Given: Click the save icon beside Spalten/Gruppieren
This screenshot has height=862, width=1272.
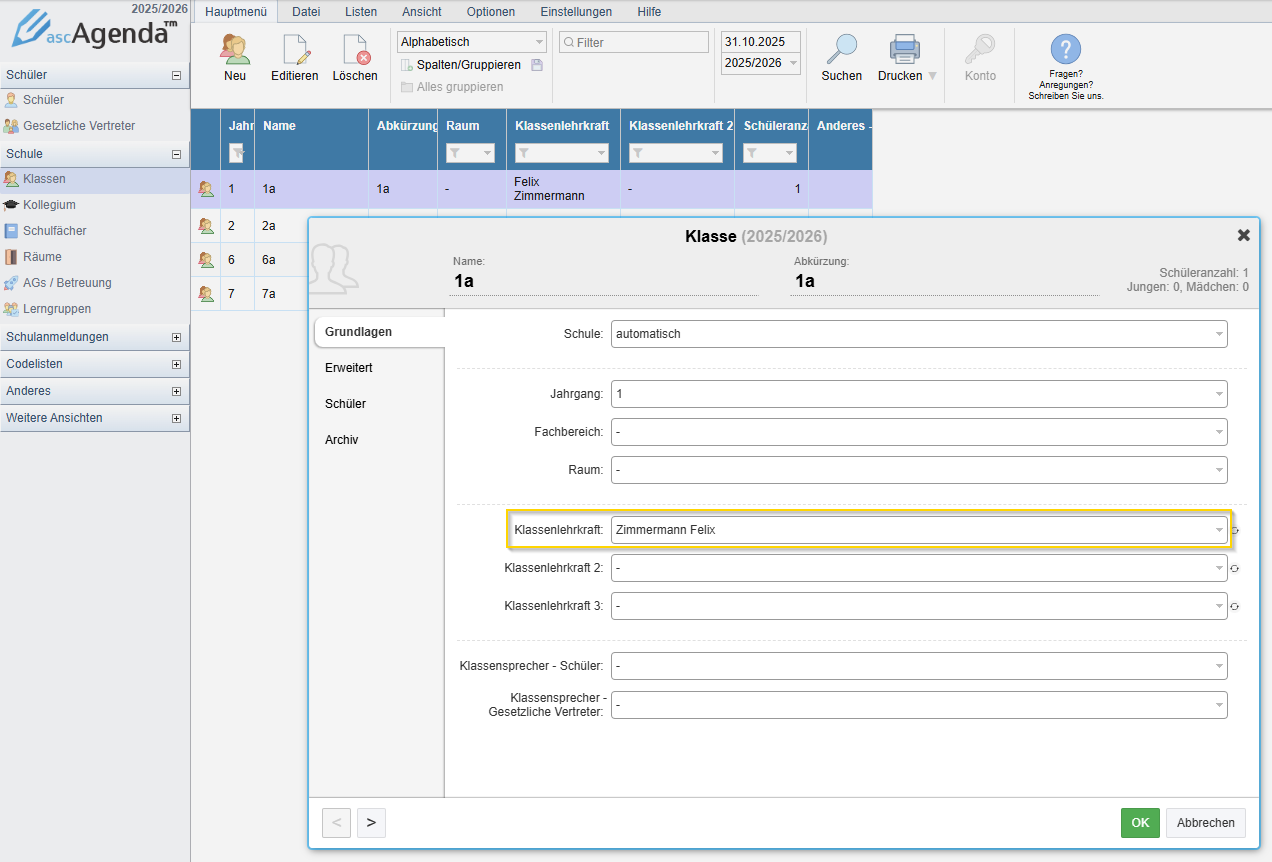Looking at the screenshot, I should [x=537, y=65].
